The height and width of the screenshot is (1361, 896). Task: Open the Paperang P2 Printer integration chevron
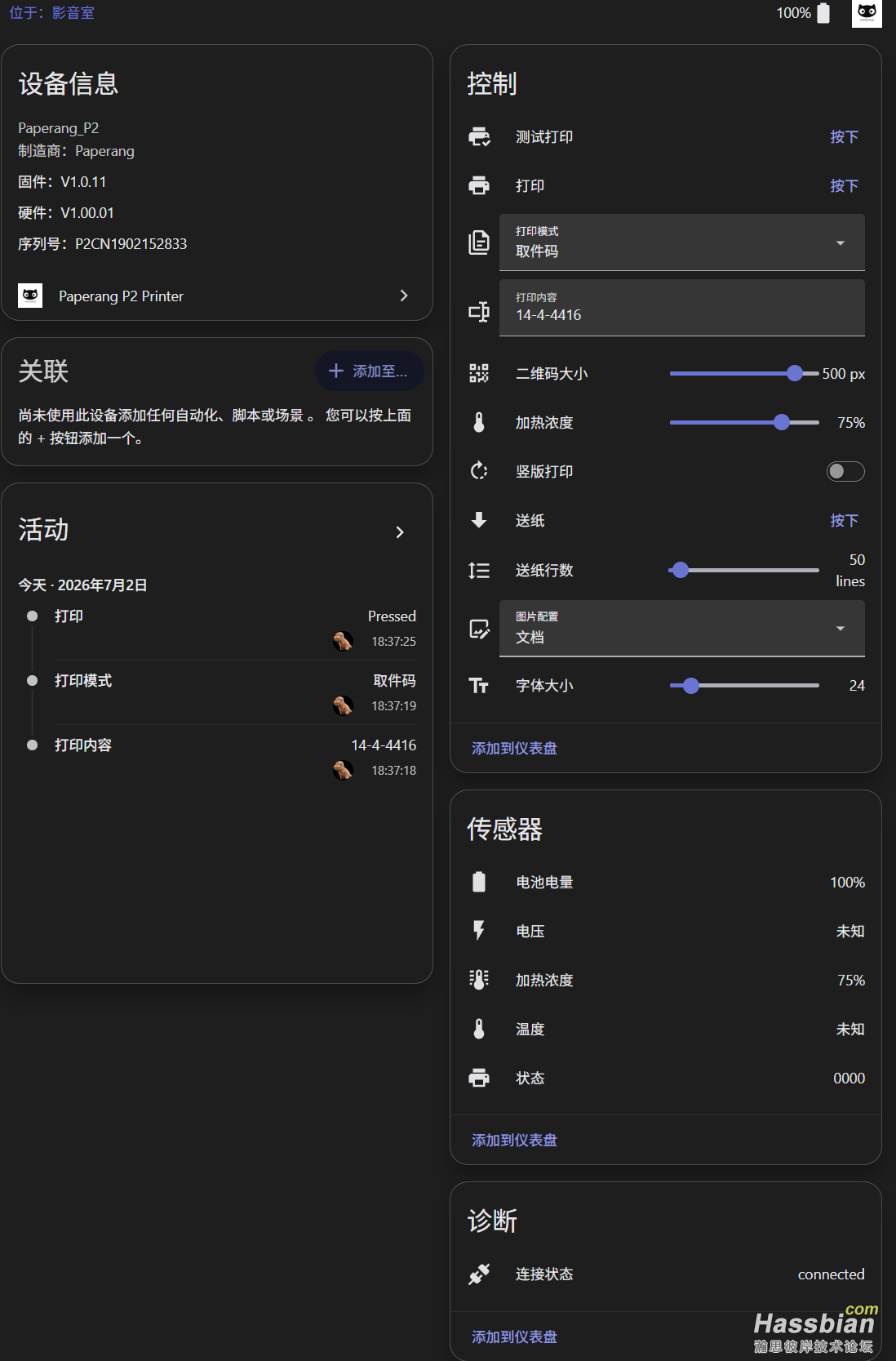(404, 296)
